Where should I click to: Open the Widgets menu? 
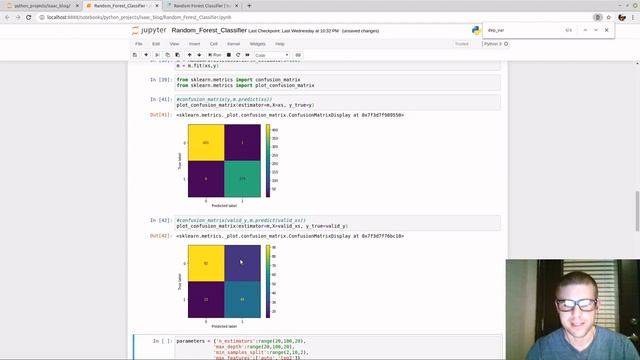coord(258,44)
